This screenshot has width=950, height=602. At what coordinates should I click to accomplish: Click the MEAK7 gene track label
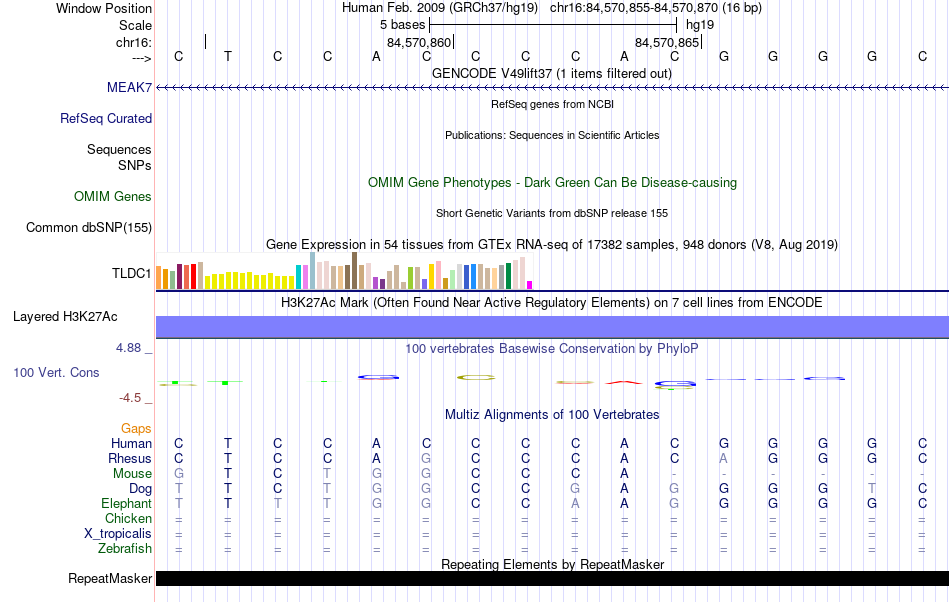coord(129,87)
